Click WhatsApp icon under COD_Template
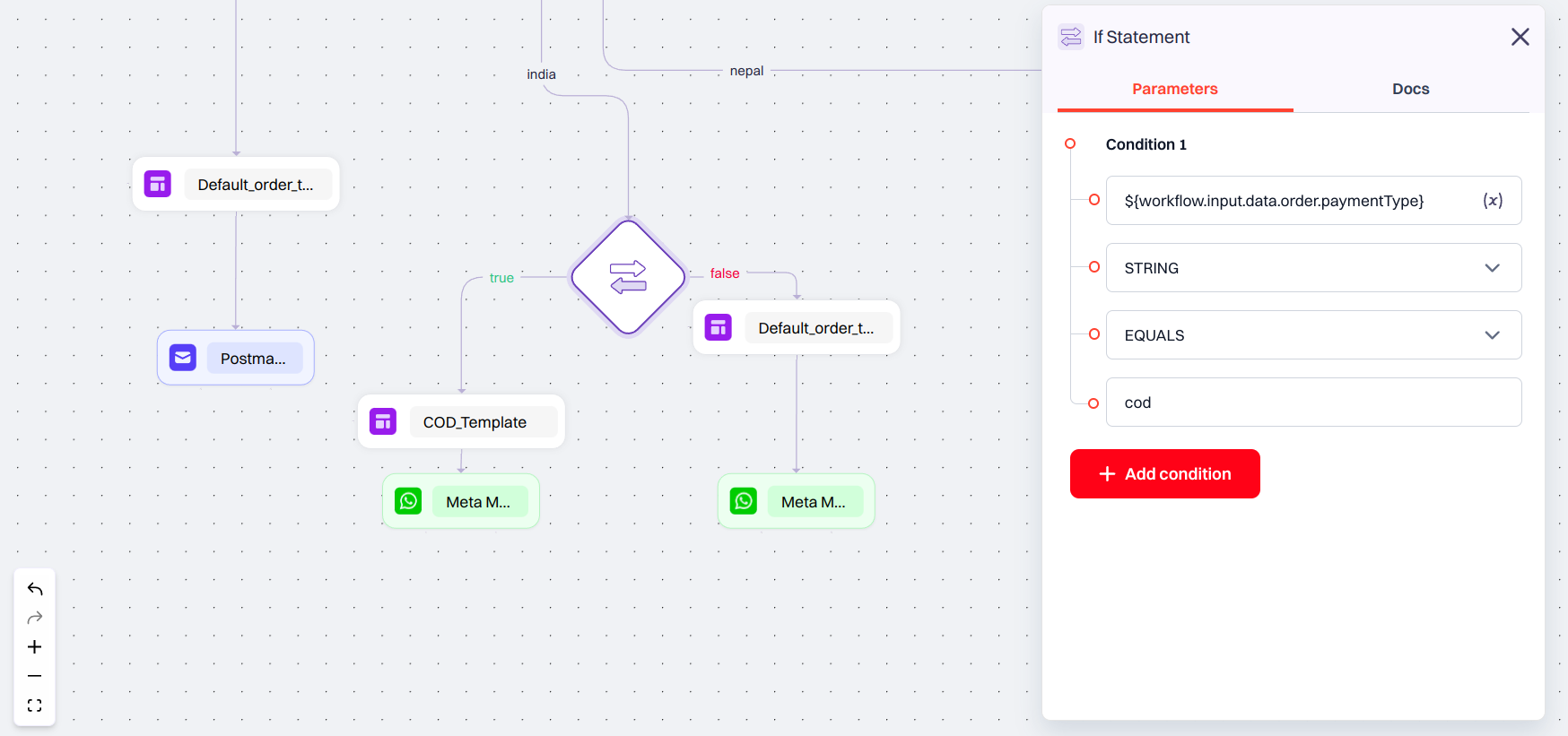Viewport: 1568px width, 736px height. pos(408,501)
